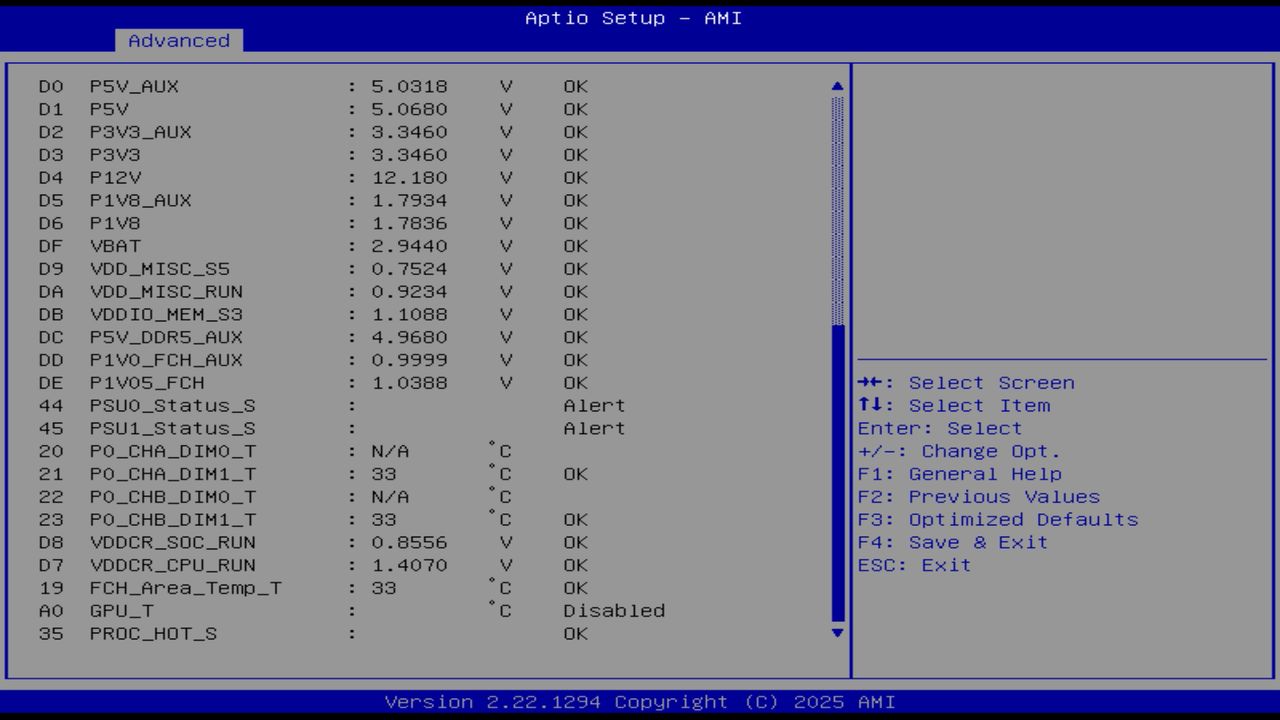This screenshot has height=720, width=1280.
Task: Select the P5V voltage reading
Action: pyautogui.click(x=300, y=109)
